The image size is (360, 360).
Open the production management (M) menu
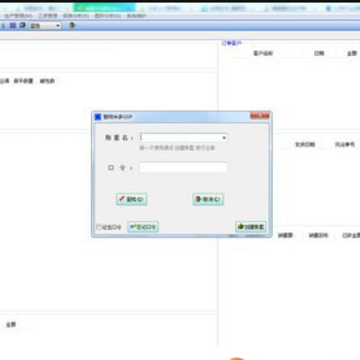point(18,16)
